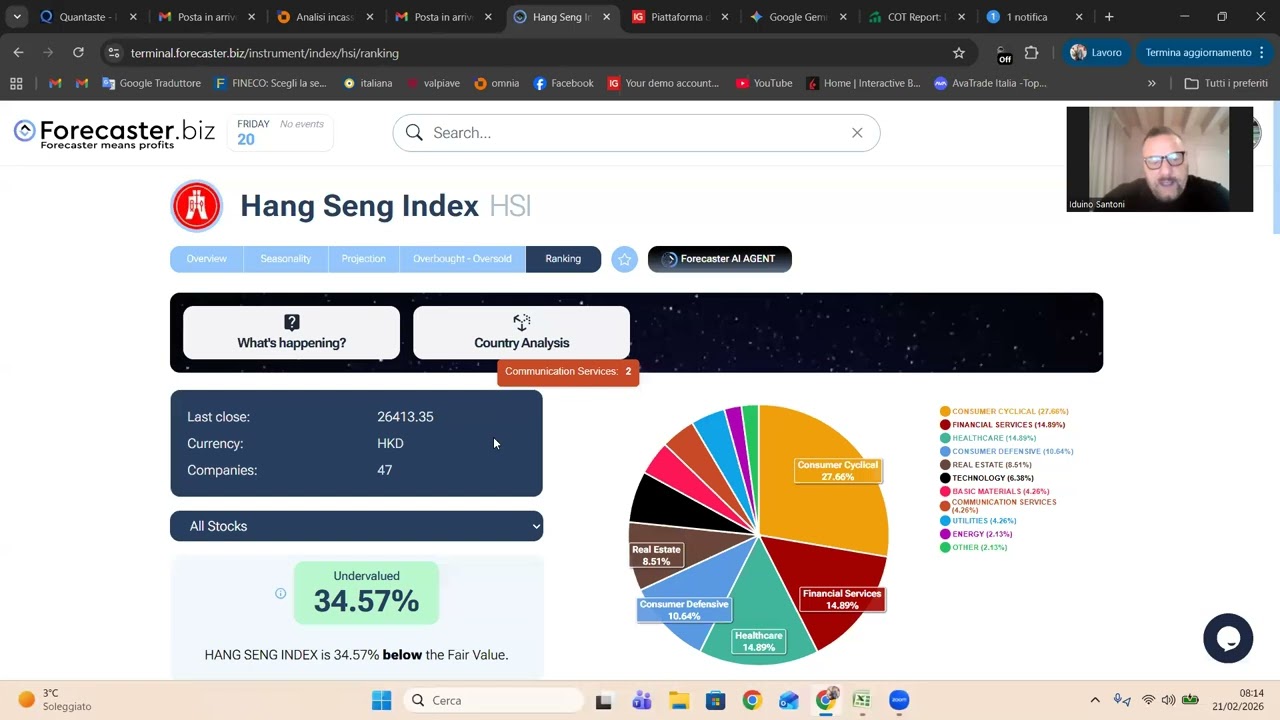Screen dimensions: 1280x720
Task: Open the browser tab search dropdown
Action: (17, 17)
